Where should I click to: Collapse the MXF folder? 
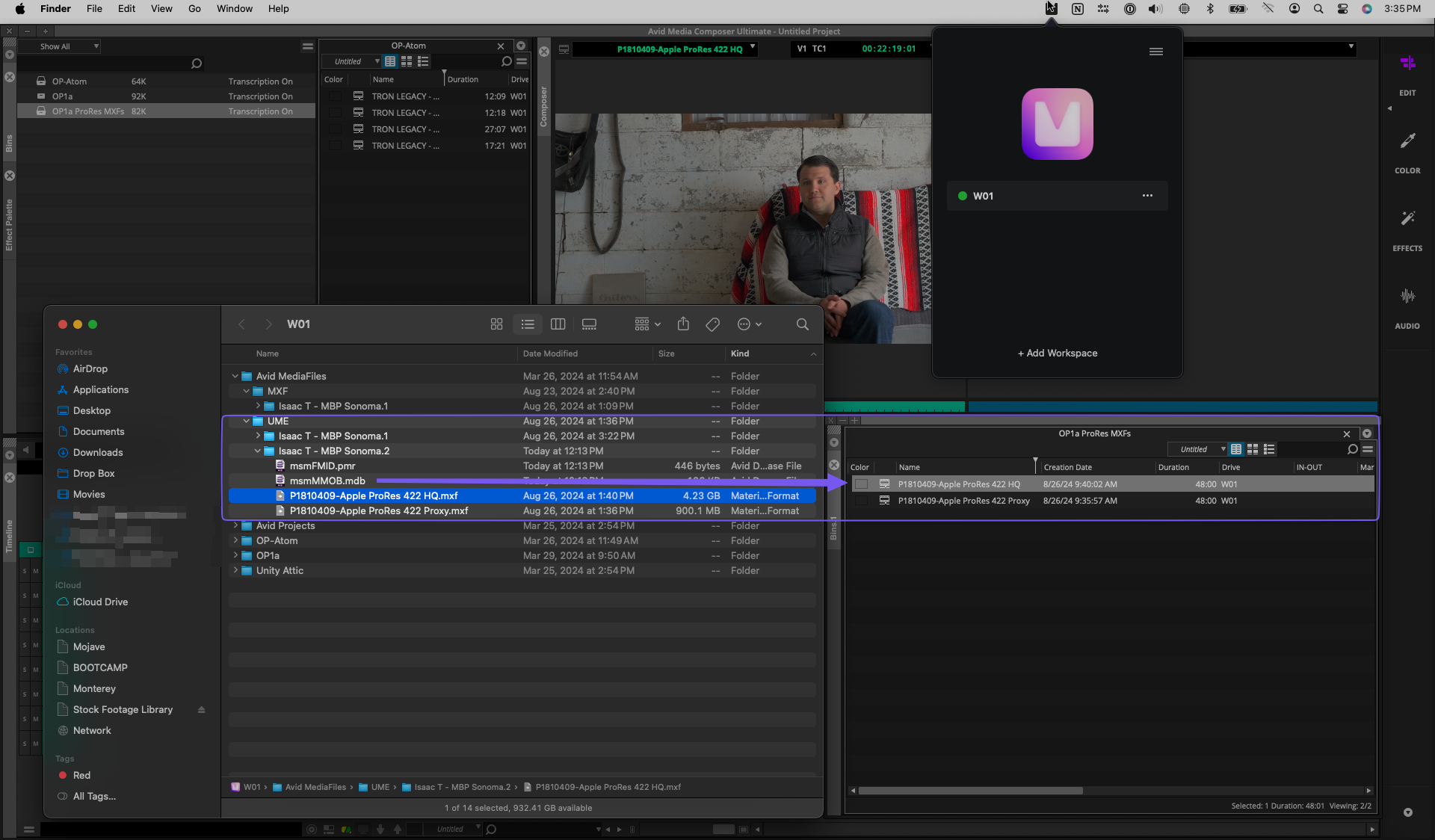pyautogui.click(x=246, y=392)
